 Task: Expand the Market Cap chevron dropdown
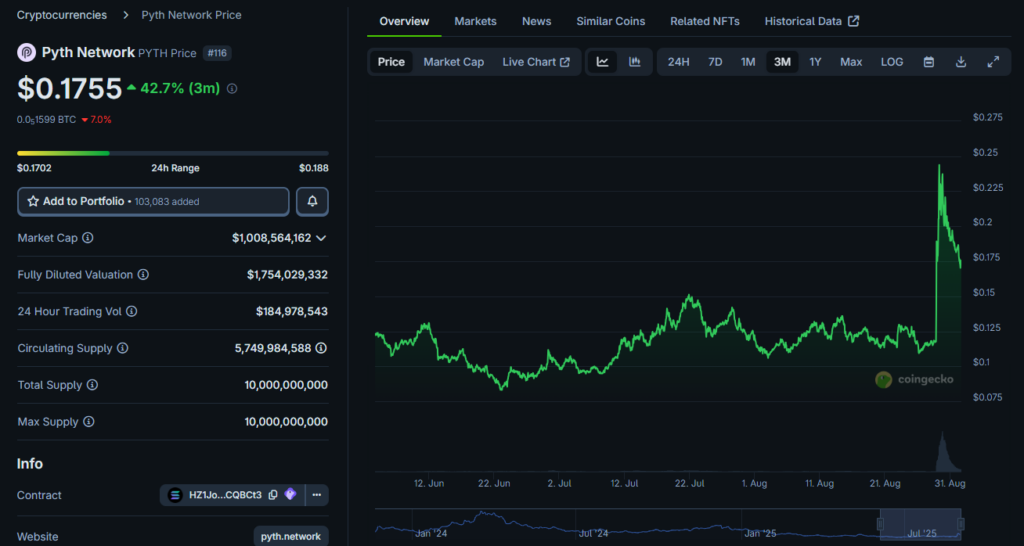tap(321, 238)
